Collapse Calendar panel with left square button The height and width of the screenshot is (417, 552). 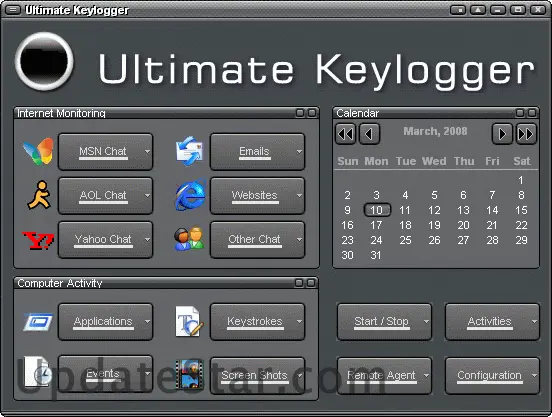point(520,113)
